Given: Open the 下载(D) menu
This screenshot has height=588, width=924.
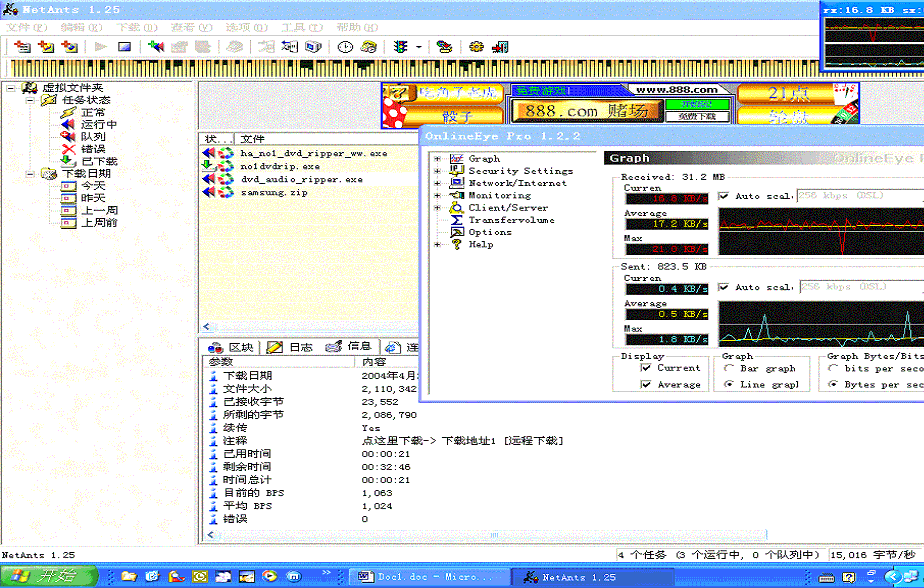Looking at the screenshot, I should pyautogui.click(x=137, y=27).
